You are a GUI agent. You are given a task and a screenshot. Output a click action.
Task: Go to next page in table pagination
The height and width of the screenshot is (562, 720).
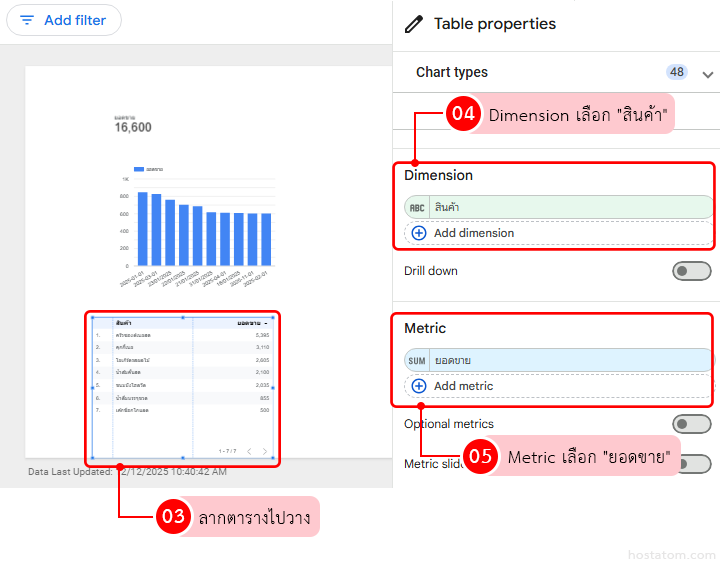pyautogui.click(x=265, y=451)
